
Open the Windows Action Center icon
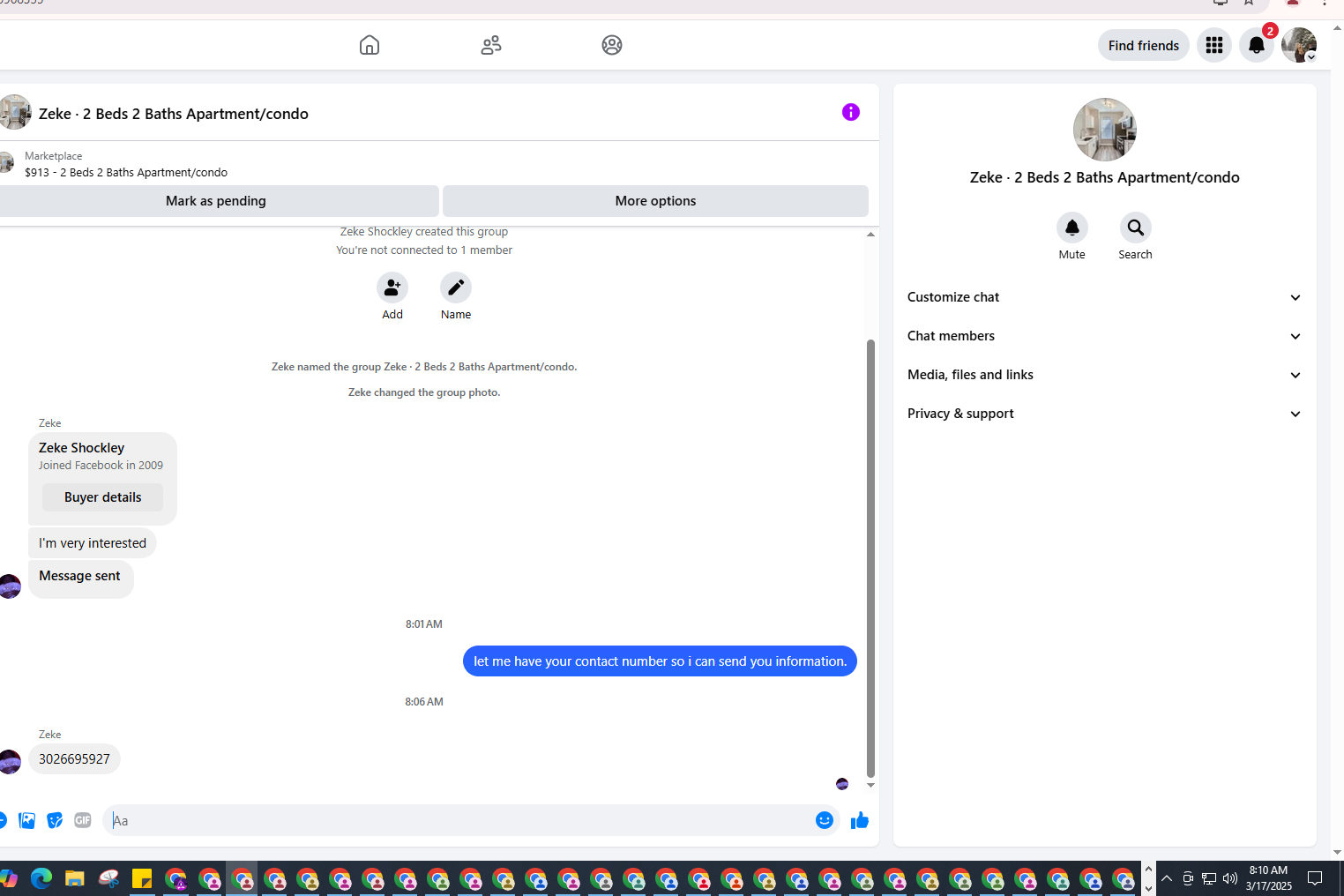click(x=1315, y=878)
